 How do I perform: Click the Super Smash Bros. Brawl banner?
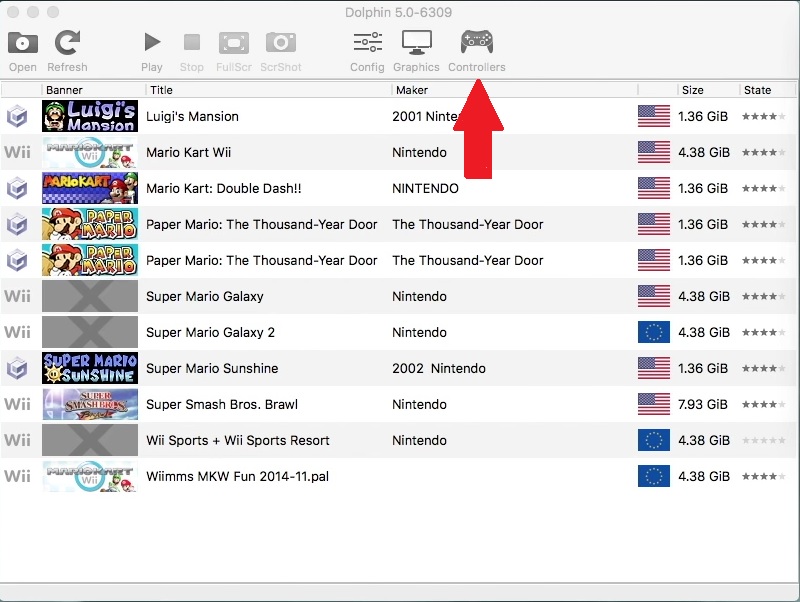[x=90, y=404]
